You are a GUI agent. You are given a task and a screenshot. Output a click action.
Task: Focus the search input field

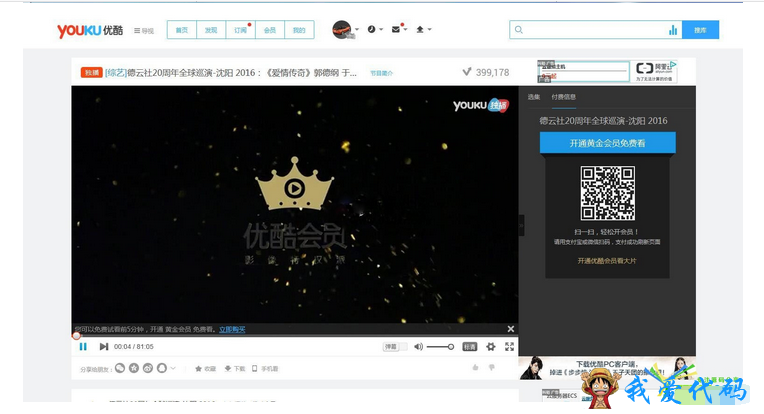tap(595, 30)
